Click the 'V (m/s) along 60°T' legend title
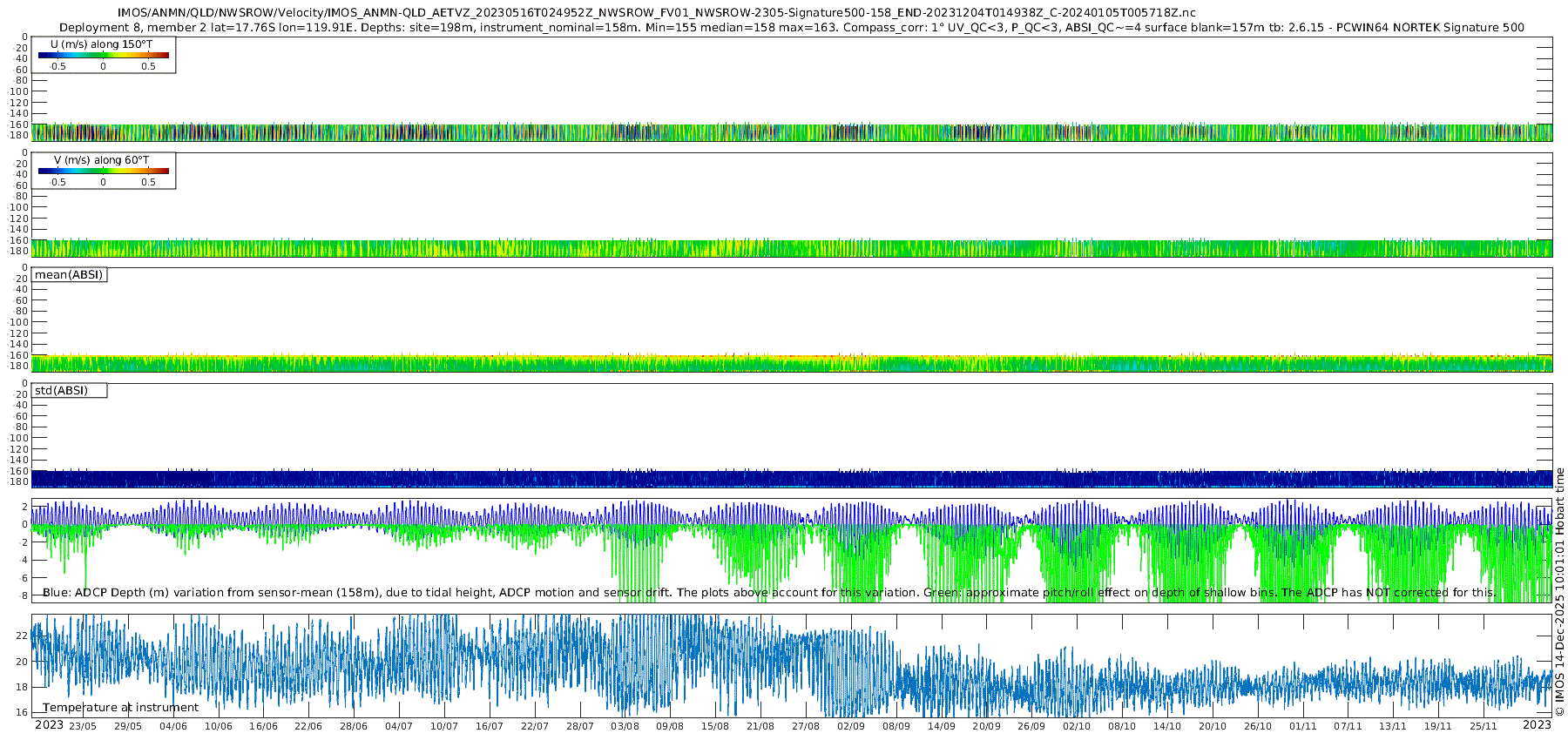This screenshot has height=740, width=1568. point(102,160)
